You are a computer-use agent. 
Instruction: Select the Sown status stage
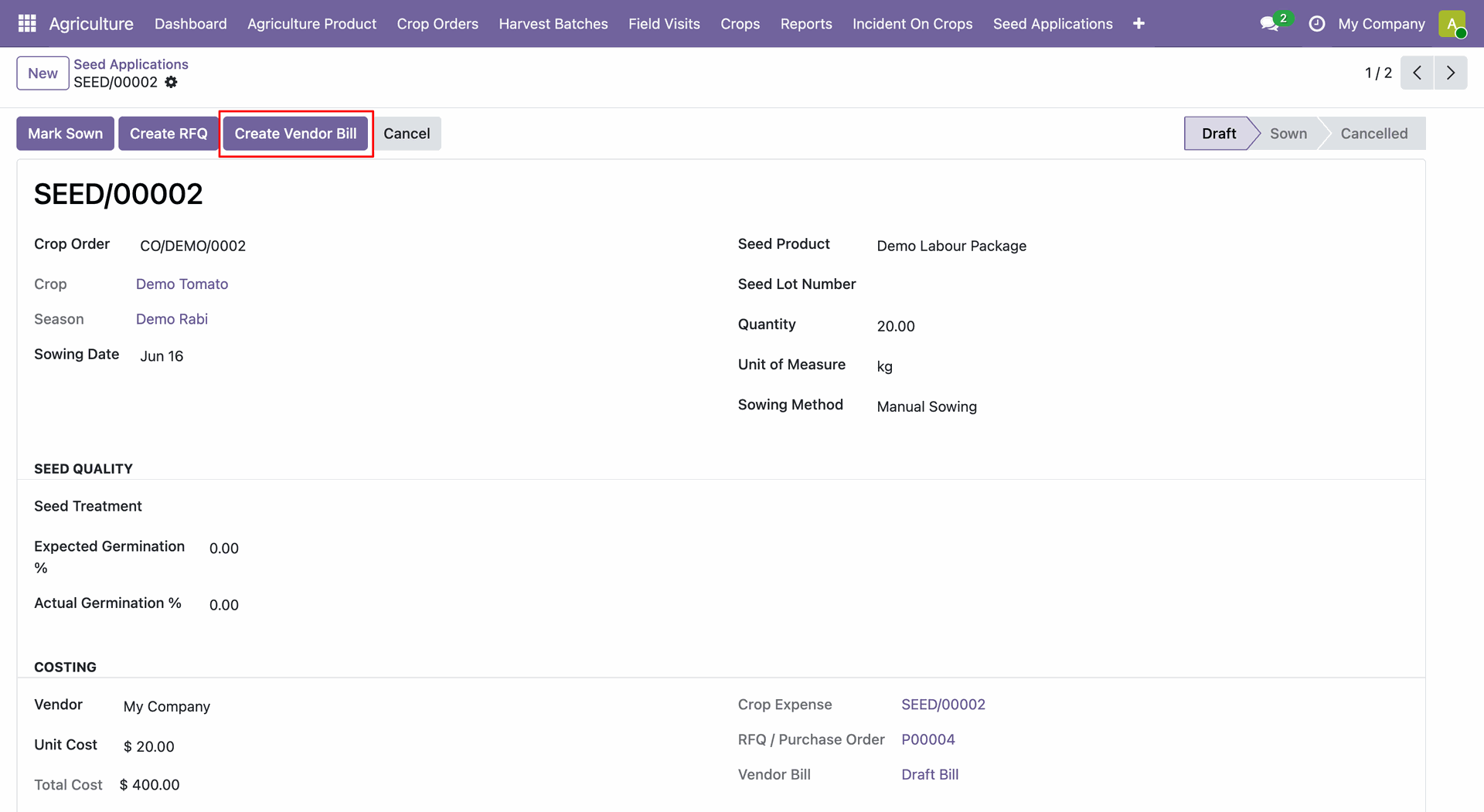point(1288,134)
